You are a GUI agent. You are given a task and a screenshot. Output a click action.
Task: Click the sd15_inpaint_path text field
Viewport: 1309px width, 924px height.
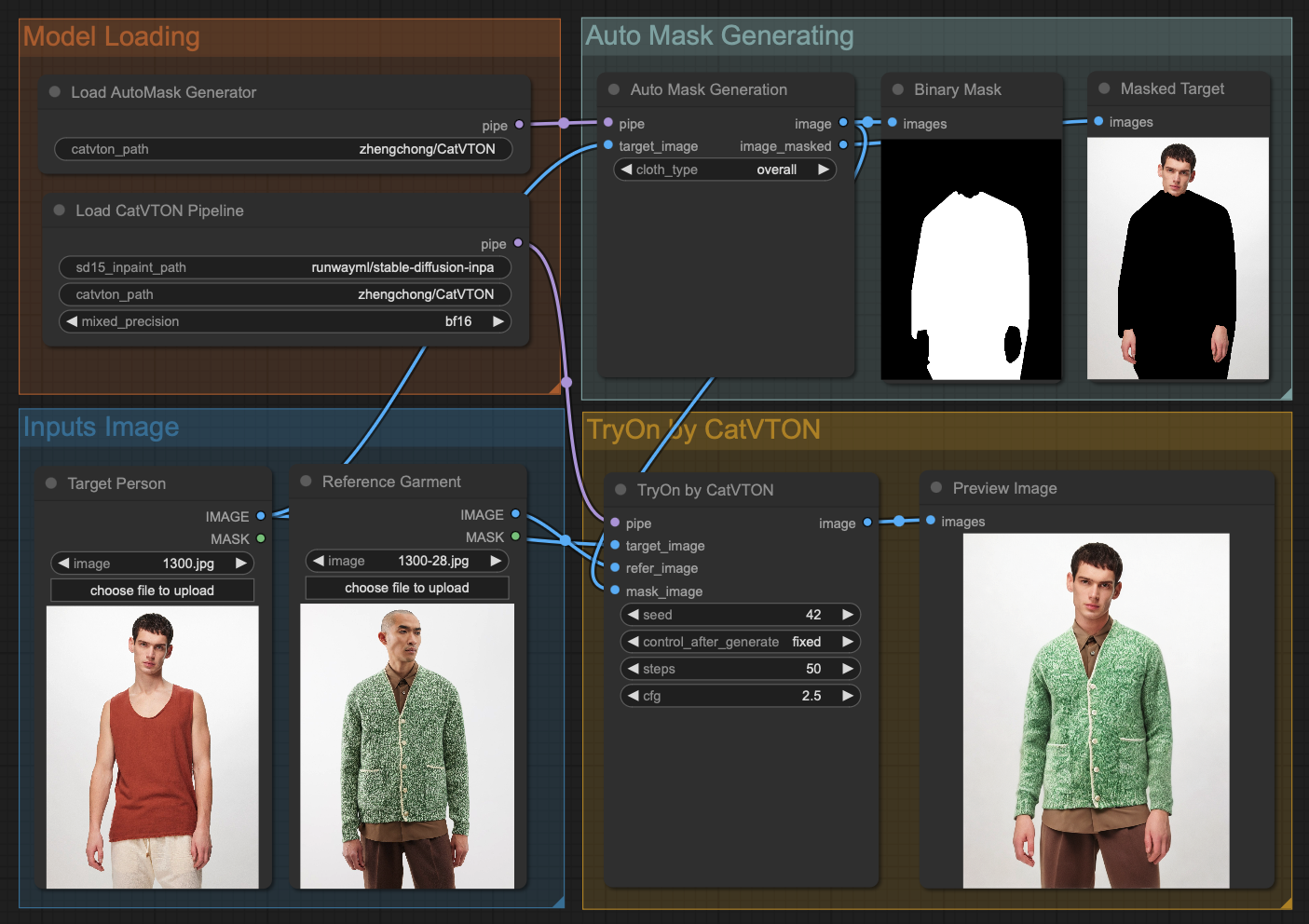pyautogui.click(x=284, y=267)
